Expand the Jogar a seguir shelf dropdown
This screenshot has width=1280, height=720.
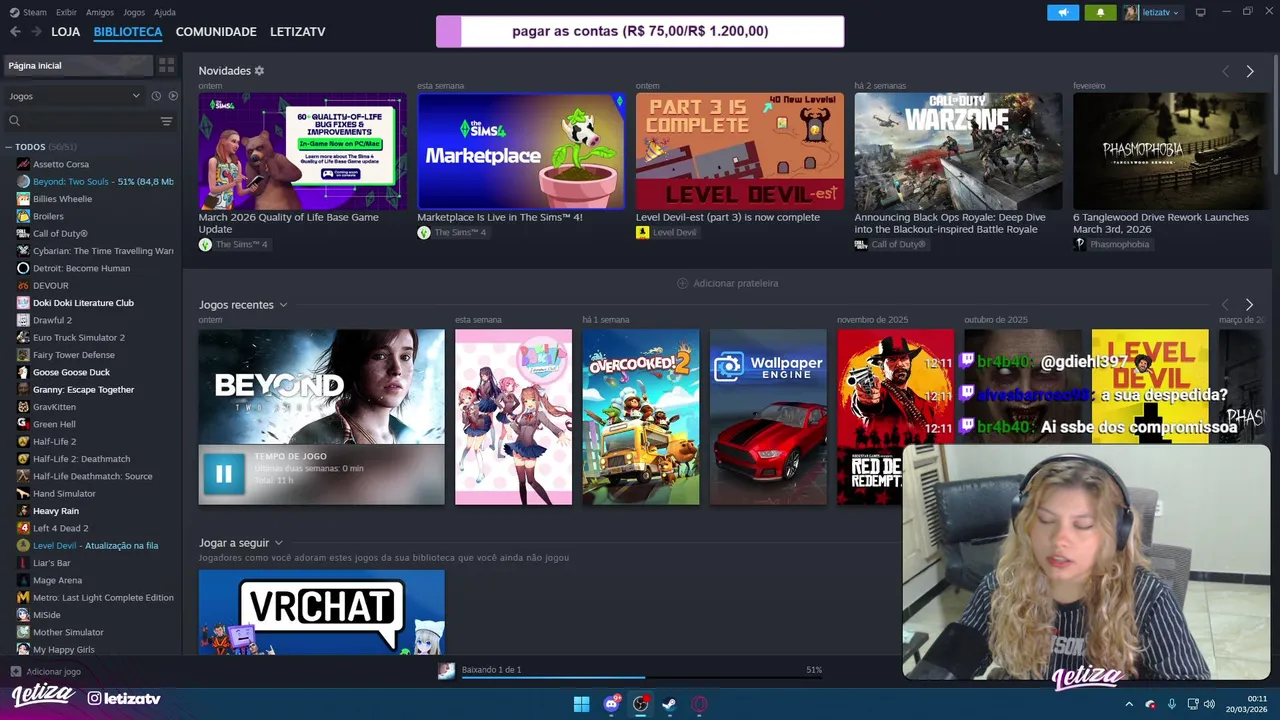tap(278, 543)
